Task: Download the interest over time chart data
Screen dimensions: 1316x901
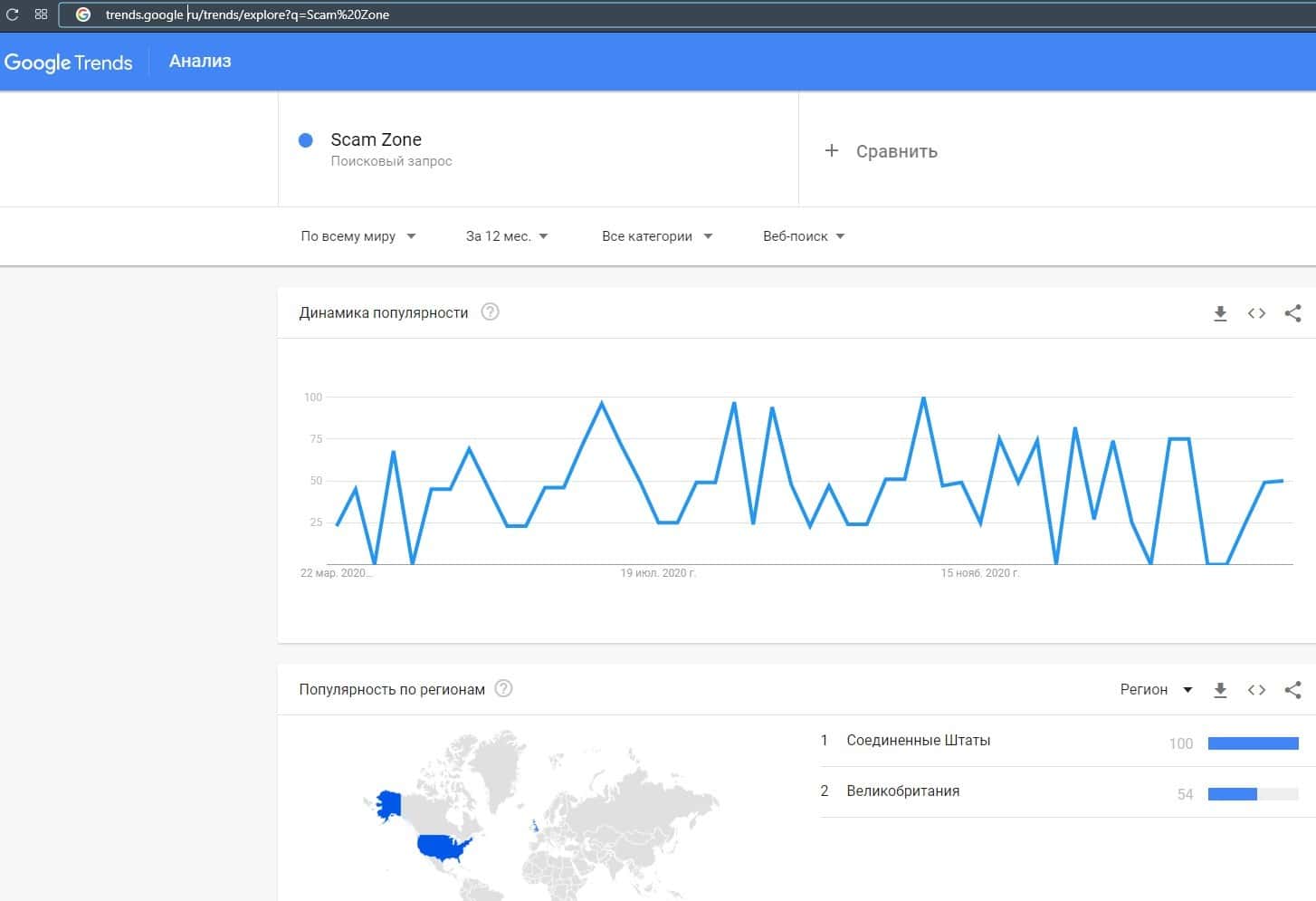Action: coord(1220,313)
